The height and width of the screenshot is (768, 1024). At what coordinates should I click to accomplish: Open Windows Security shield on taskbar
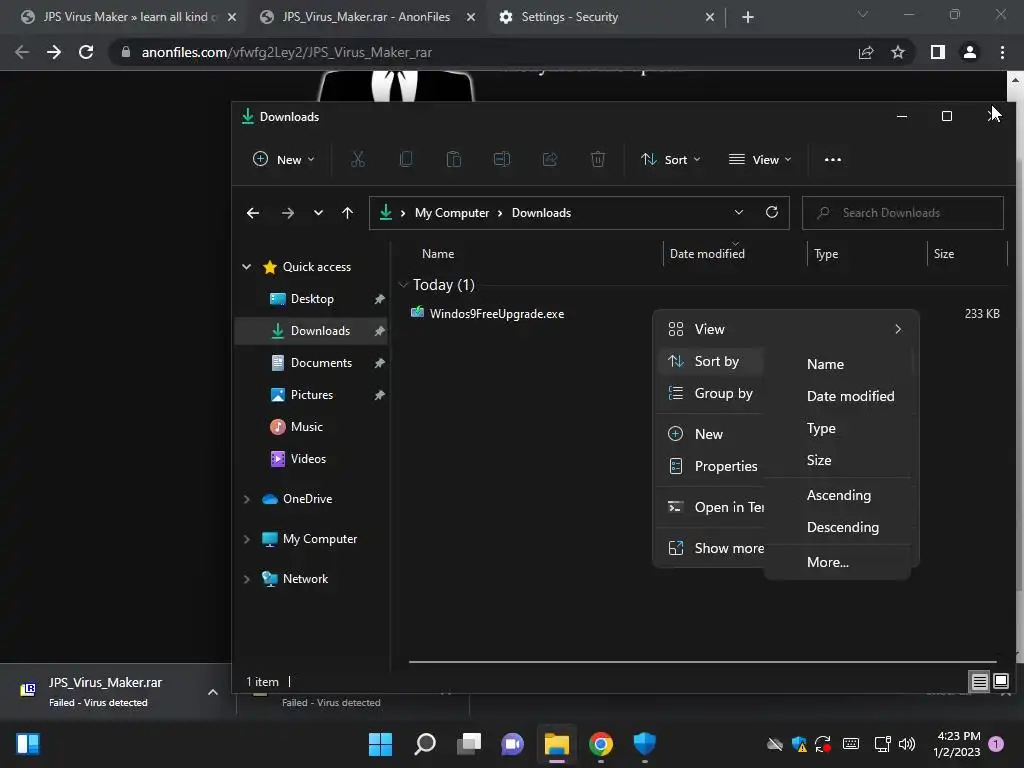point(645,744)
